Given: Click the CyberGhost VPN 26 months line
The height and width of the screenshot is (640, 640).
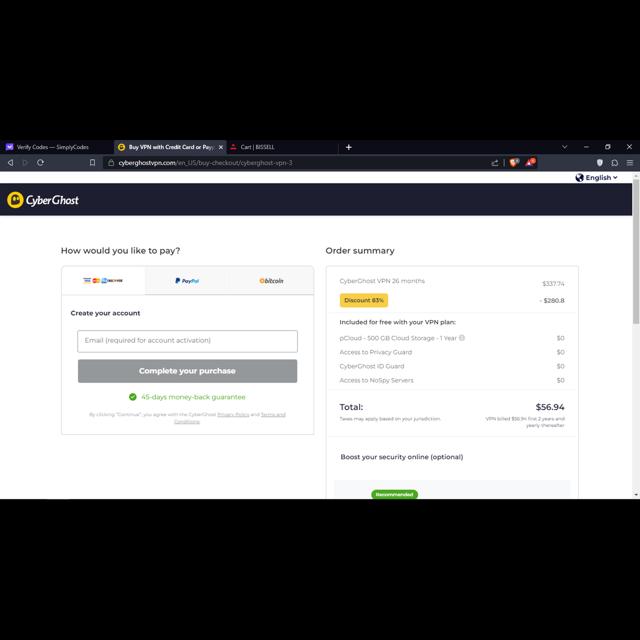Looking at the screenshot, I should click(382, 281).
